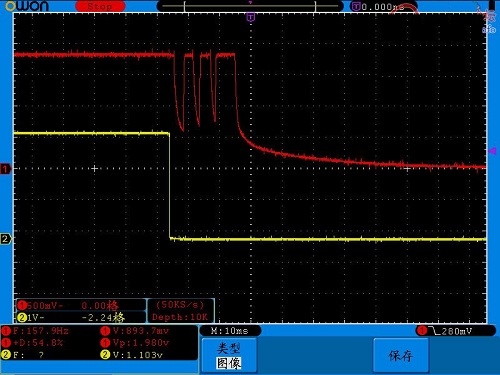Screen dimensions: 500x375
Task: Click the OWON logo
Action: 27,6
